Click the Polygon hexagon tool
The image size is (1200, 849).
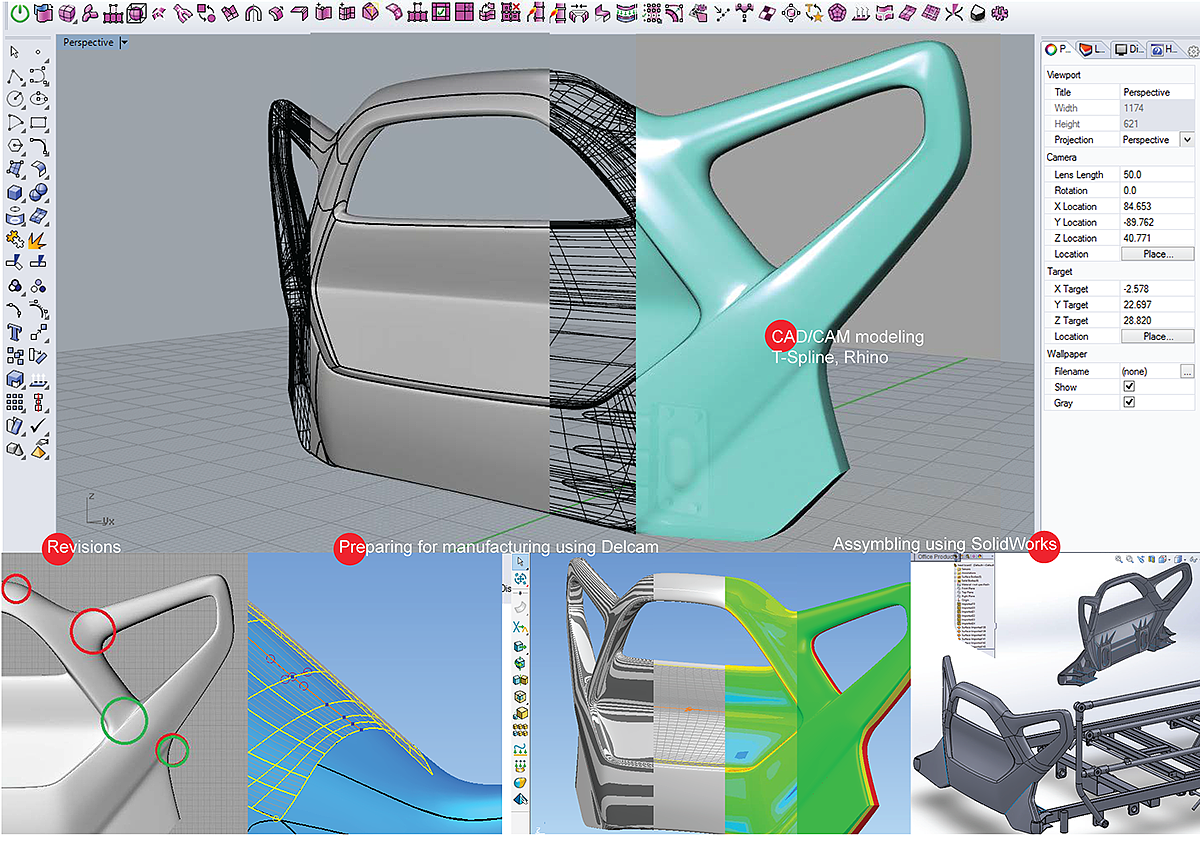click(15, 146)
